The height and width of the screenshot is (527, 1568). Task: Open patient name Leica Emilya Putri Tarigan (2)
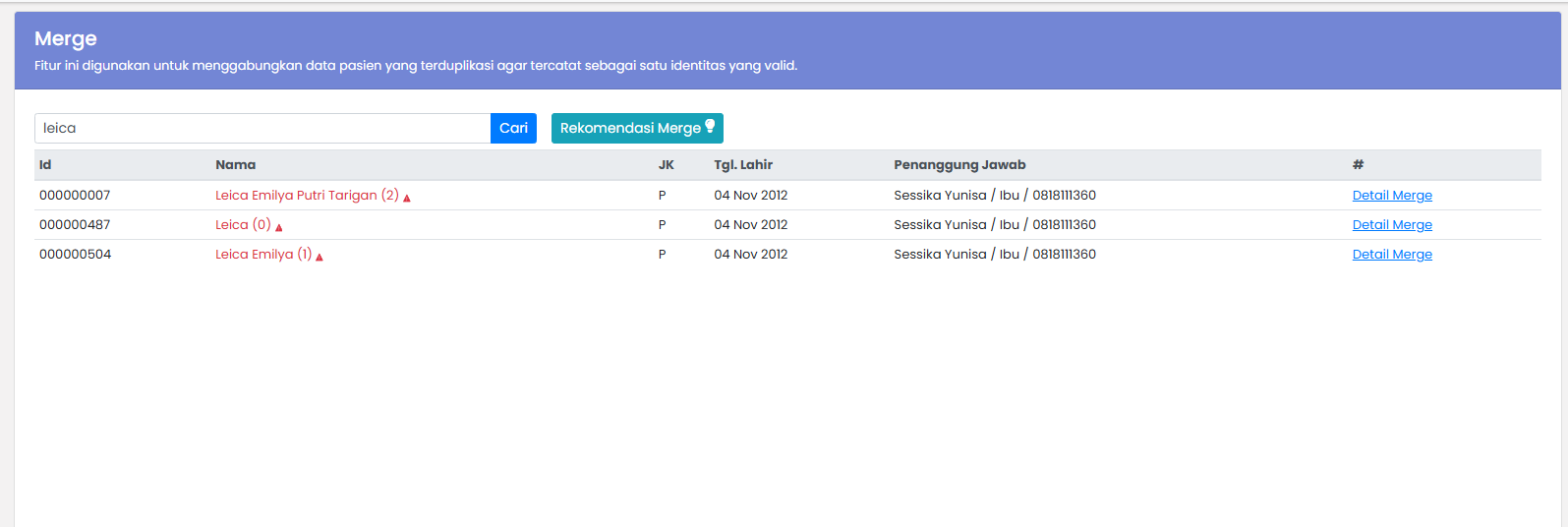point(307,196)
